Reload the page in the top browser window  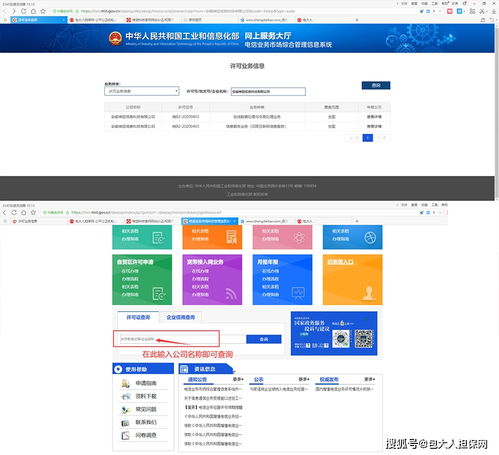point(23,11)
